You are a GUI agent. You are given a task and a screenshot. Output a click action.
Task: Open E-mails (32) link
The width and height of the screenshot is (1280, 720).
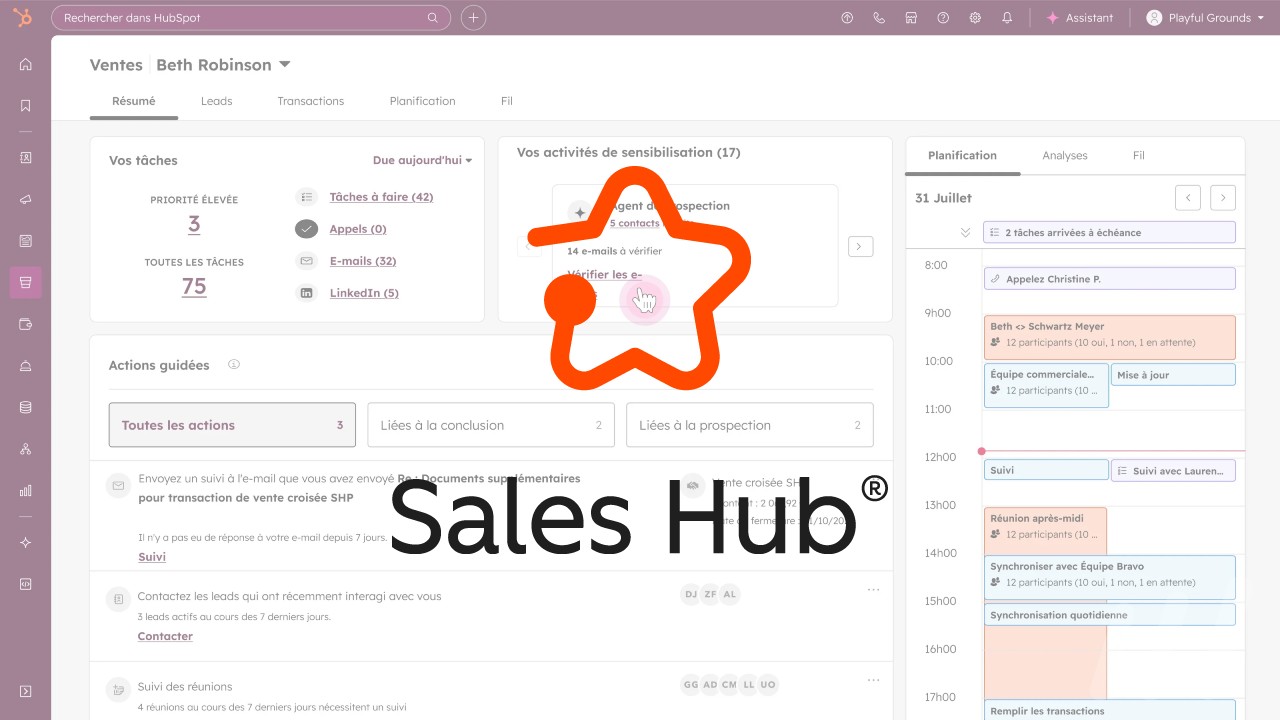(x=363, y=261)
